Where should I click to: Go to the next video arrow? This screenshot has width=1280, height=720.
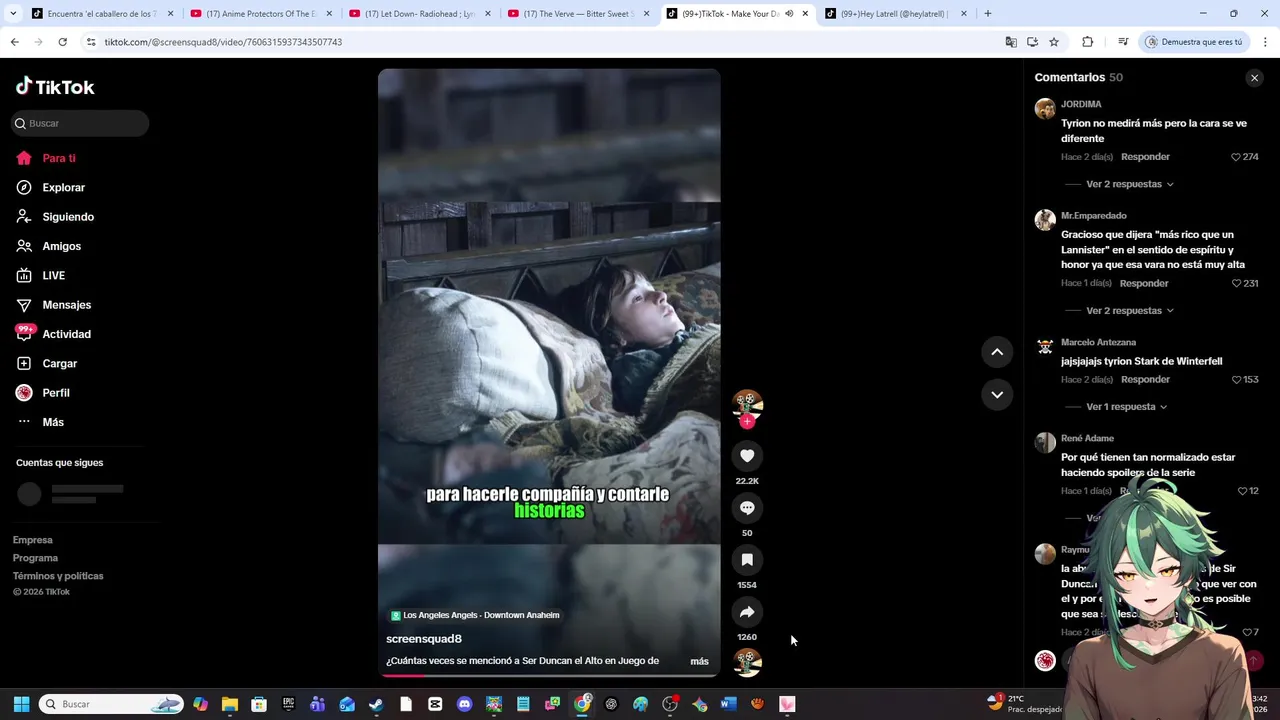coord(997,395)
